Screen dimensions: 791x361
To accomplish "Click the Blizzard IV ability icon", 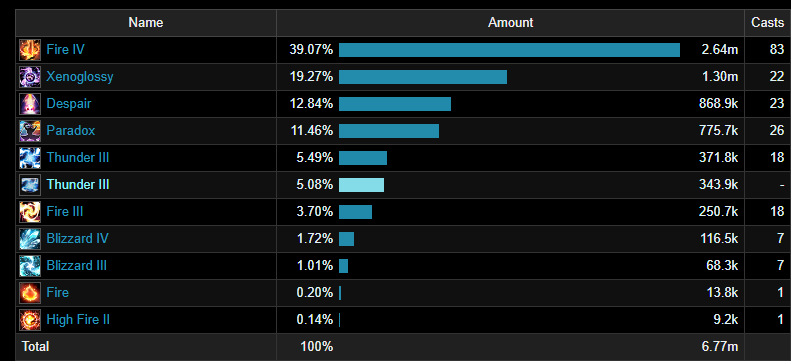I will [30, 239].
